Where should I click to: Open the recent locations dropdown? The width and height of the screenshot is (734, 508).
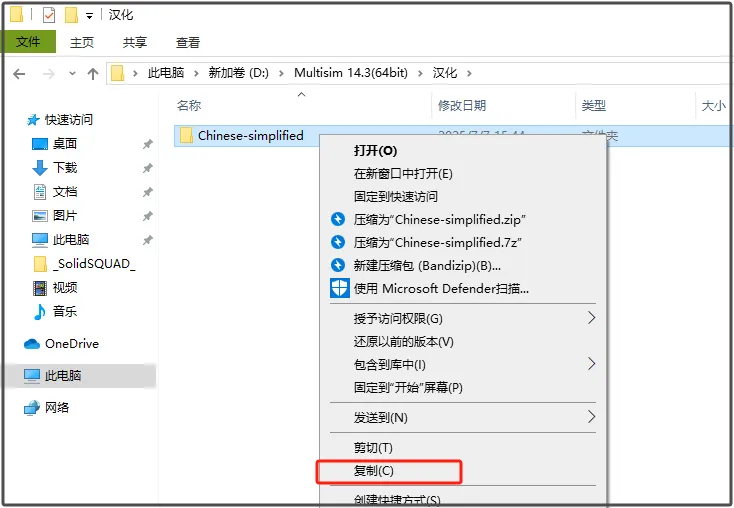(72, 74)
